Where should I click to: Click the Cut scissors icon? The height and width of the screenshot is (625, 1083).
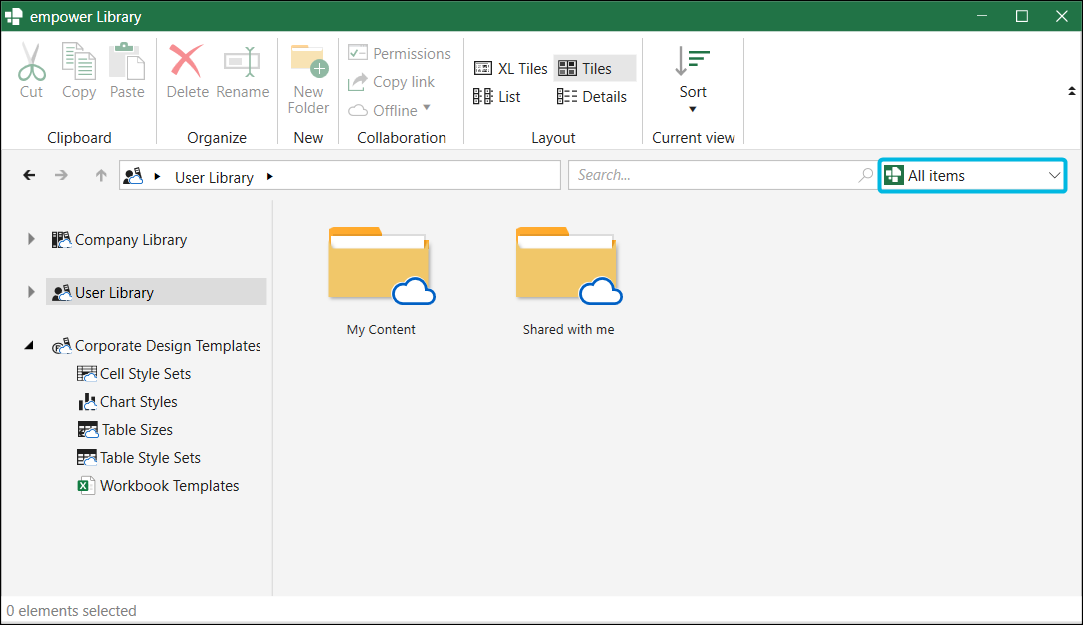pyautogui.click(x=31, y=62)
